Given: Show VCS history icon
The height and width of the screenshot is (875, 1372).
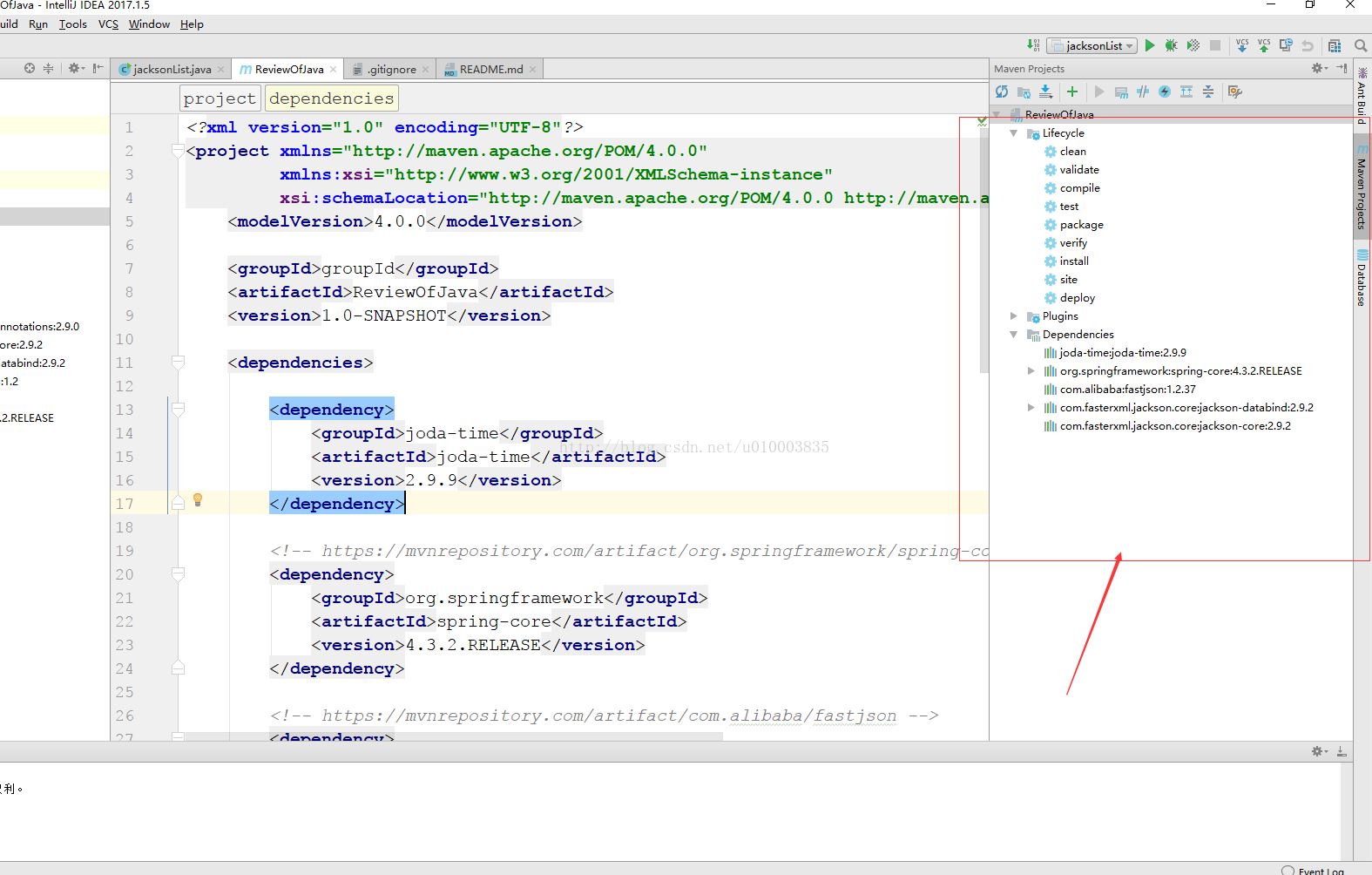Looking at the screenshot, I should (x=1286, y=45).
